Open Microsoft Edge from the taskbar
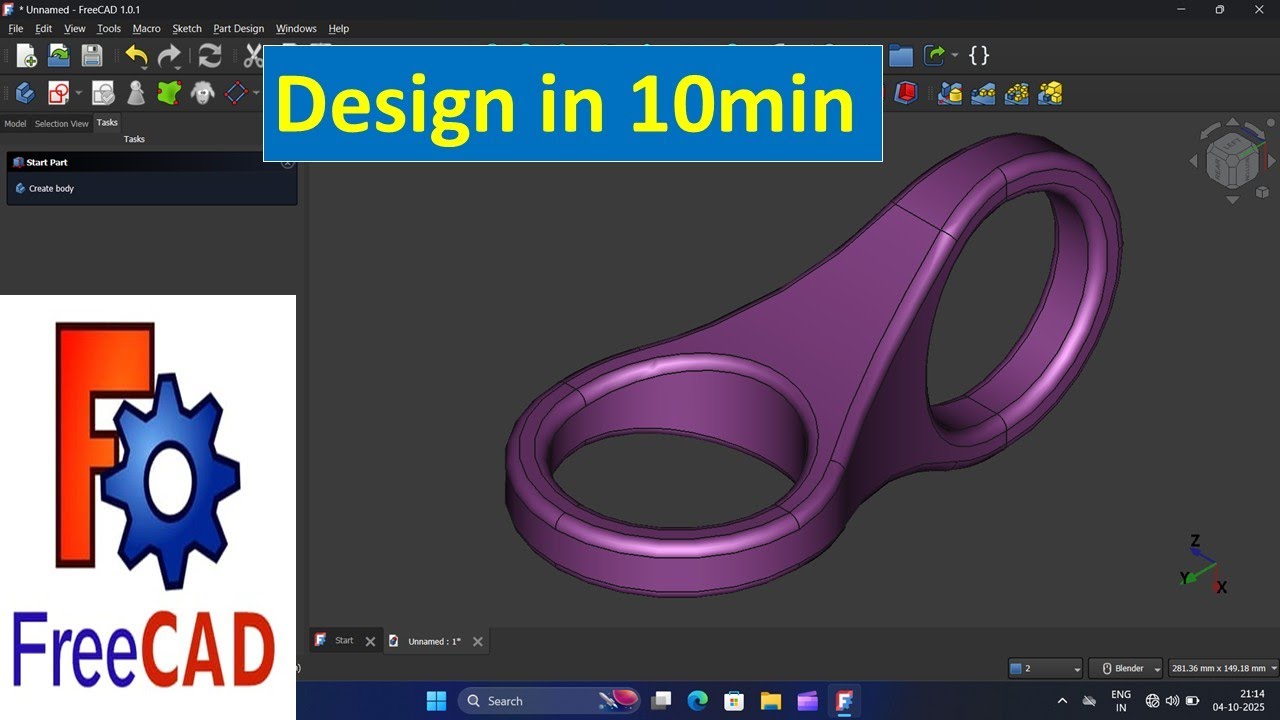The width and height of the screenshot is (1280, 720). [x=697, y=701]
